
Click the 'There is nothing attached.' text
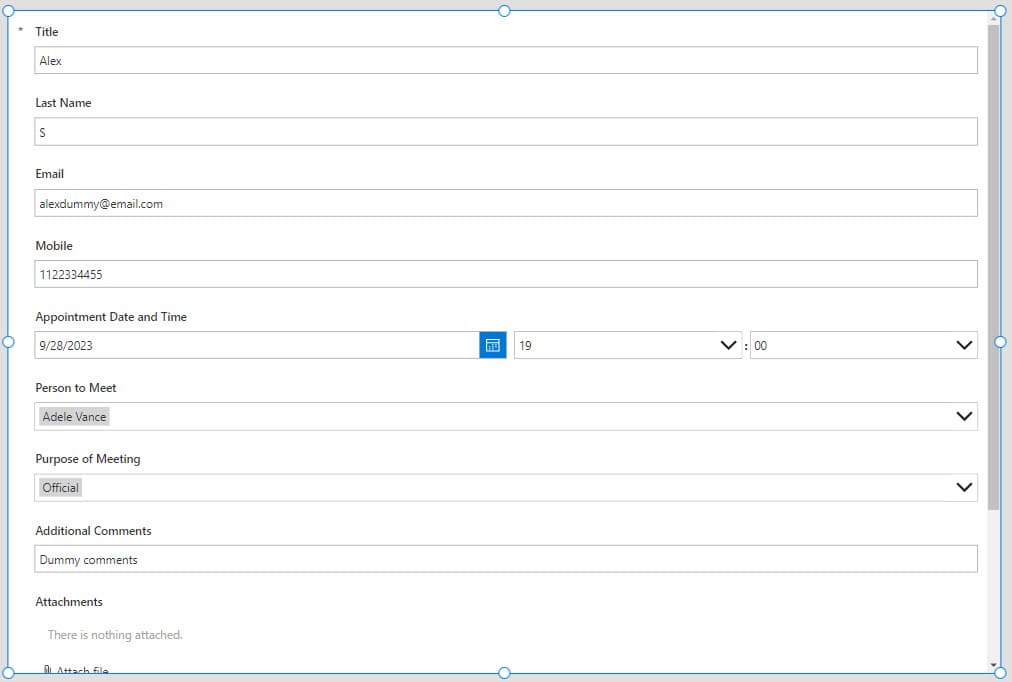(x=115, y=635)
